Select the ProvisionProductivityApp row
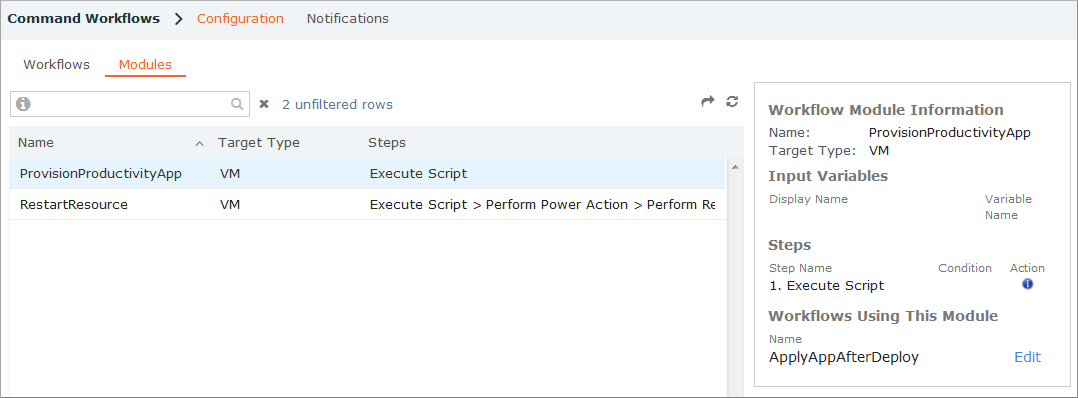Image resolution: width=1078 pixels, height=398 pixels. [368, 174]
